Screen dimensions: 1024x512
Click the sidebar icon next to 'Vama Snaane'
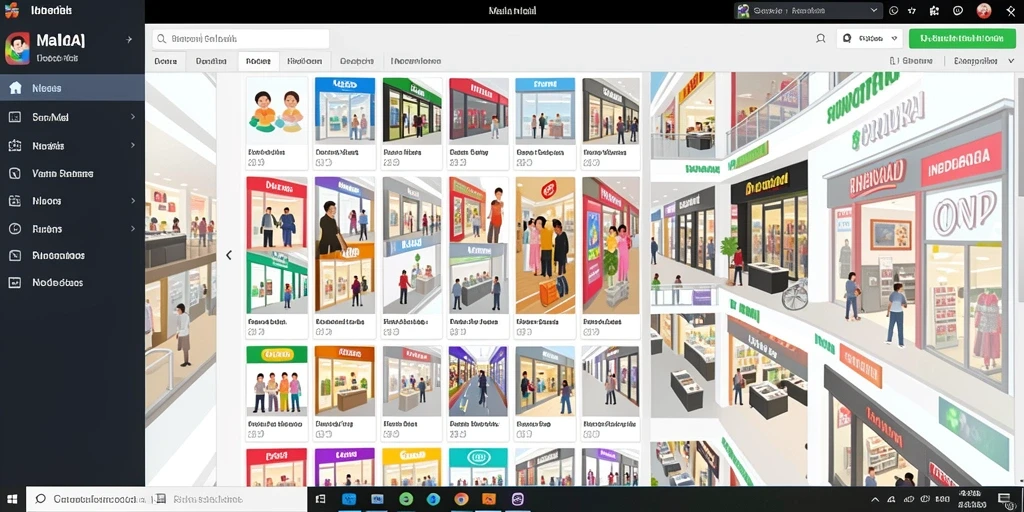[14, 174]
